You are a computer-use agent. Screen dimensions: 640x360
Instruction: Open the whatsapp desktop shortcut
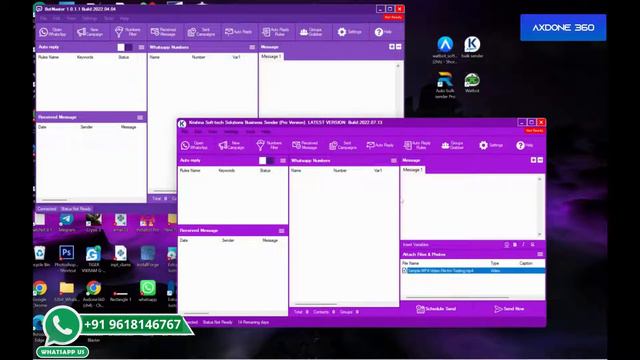148,291
